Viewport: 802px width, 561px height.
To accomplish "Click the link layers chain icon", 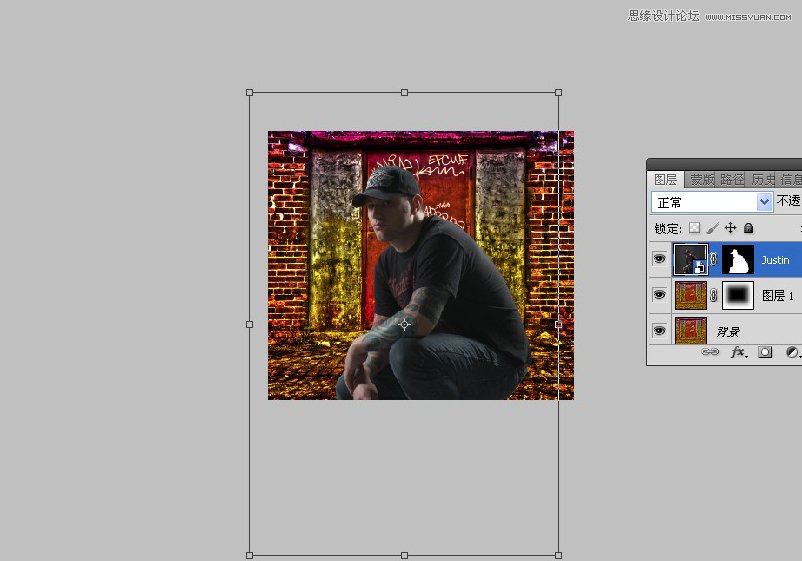I will point(710,352).
